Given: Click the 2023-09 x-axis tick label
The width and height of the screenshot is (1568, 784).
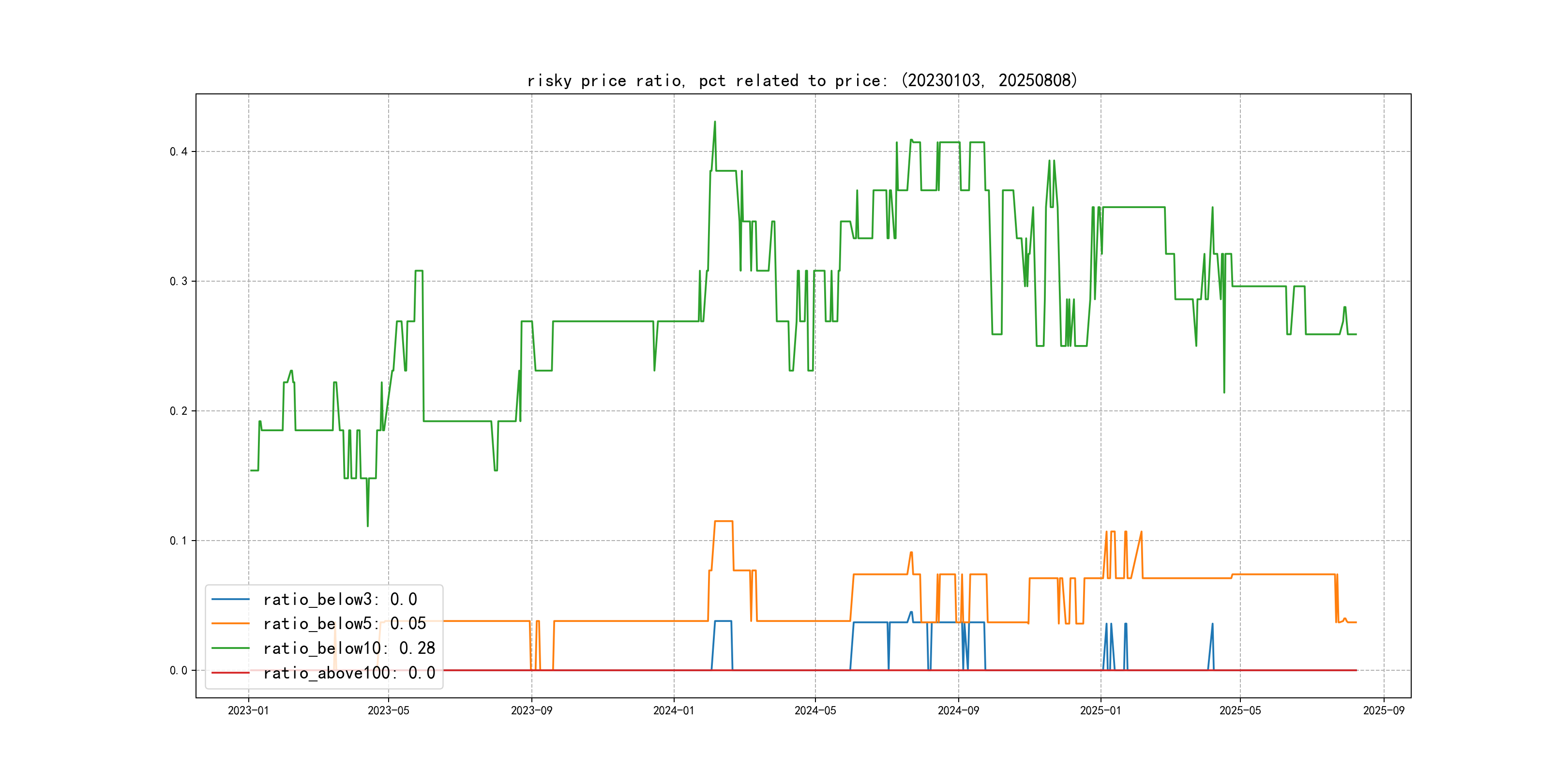Looking at the screenshot, I should coord(531,710).
